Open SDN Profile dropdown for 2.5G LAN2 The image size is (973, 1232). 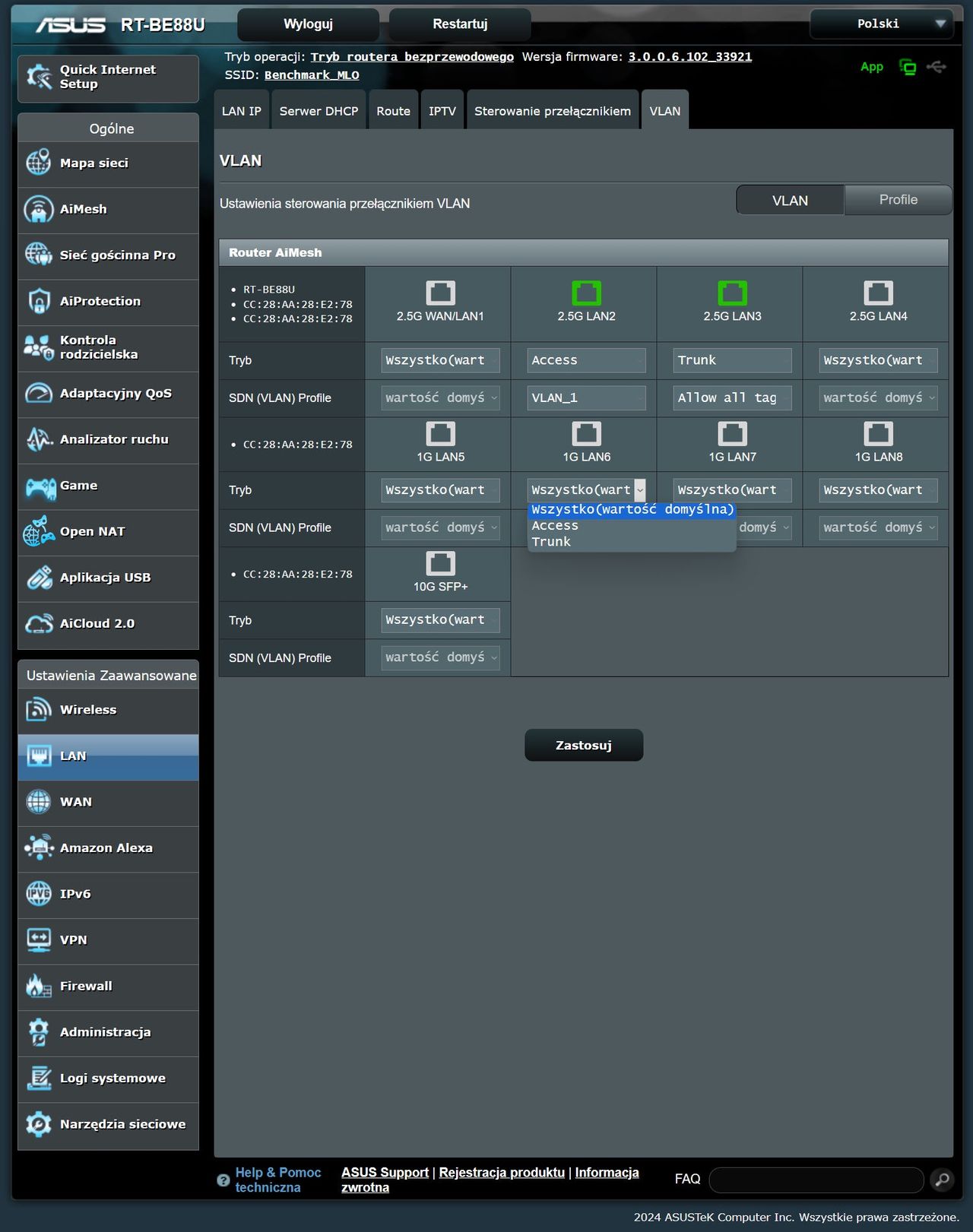(586, 397)
